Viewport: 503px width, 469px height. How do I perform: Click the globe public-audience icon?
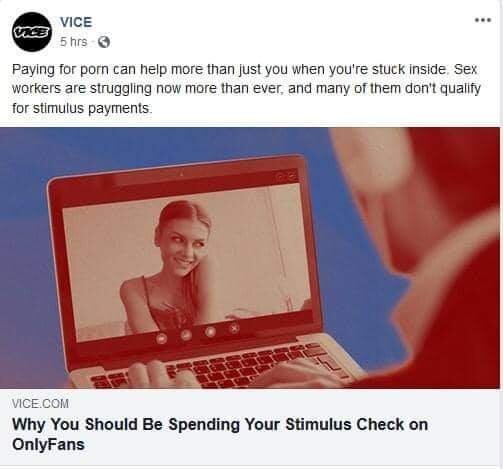(104, 42)
